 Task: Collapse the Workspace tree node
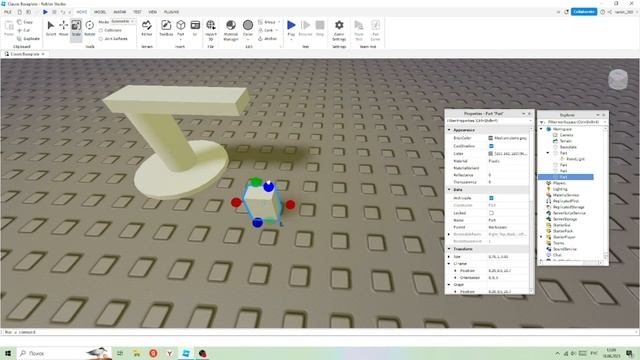[x=542, y=129]
